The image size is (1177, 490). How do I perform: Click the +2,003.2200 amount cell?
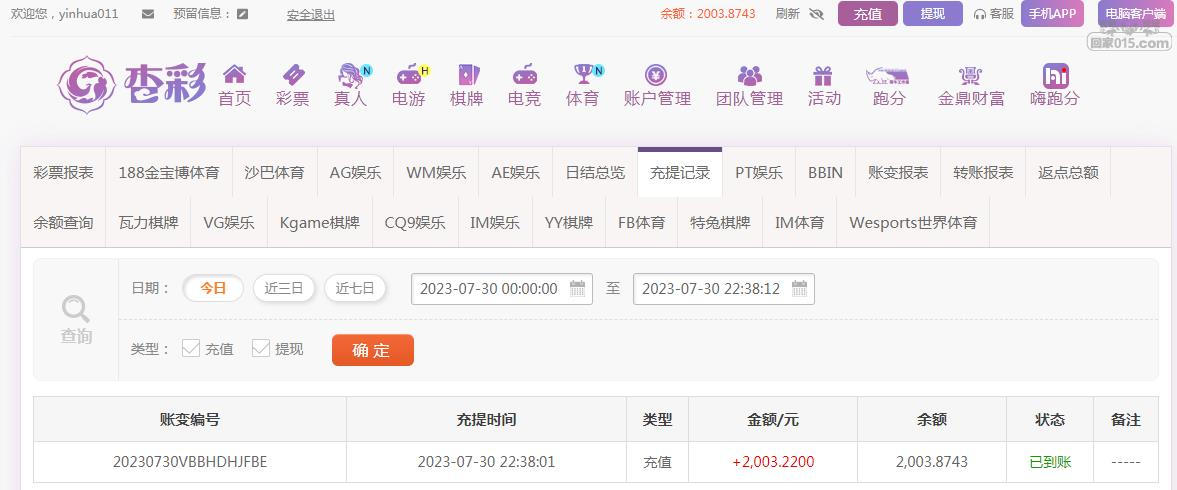click(x=773, y=462)
